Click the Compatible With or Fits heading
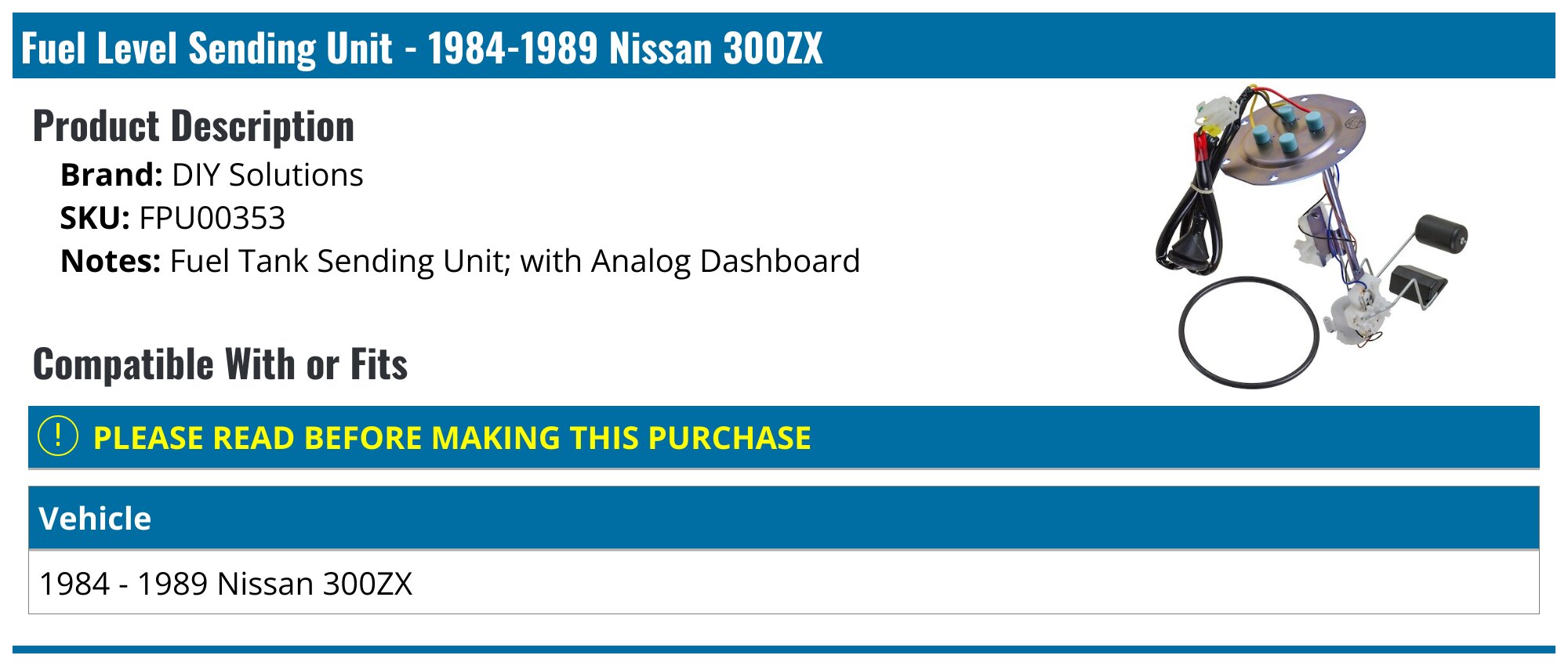 (220, 364)
